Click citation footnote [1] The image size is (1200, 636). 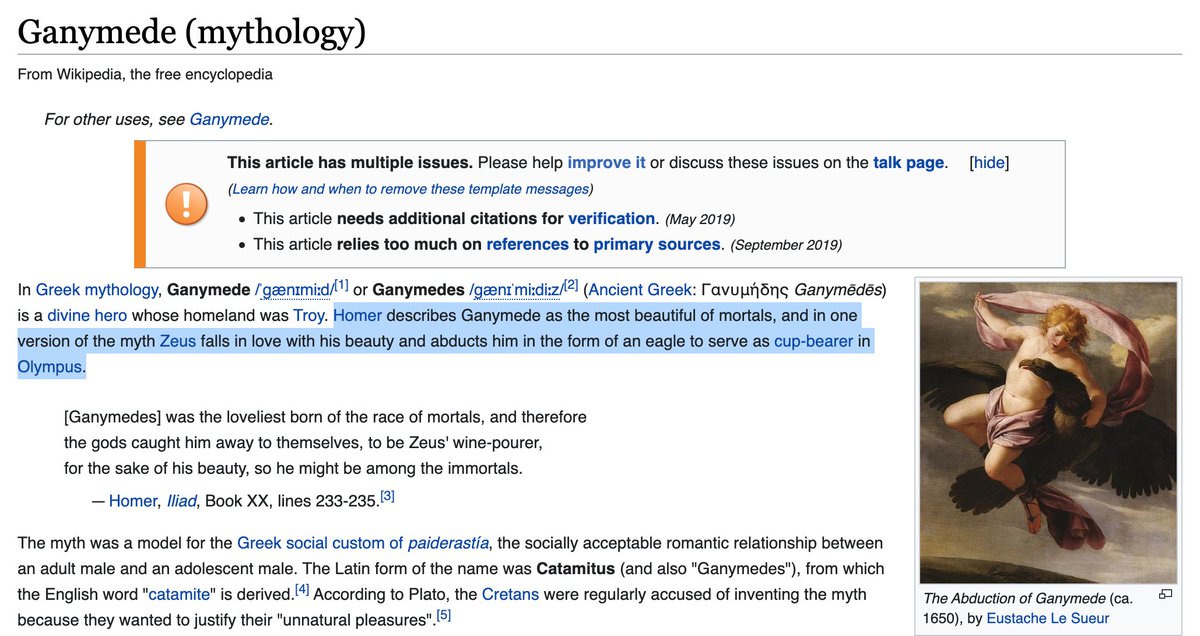pos(341,286)
